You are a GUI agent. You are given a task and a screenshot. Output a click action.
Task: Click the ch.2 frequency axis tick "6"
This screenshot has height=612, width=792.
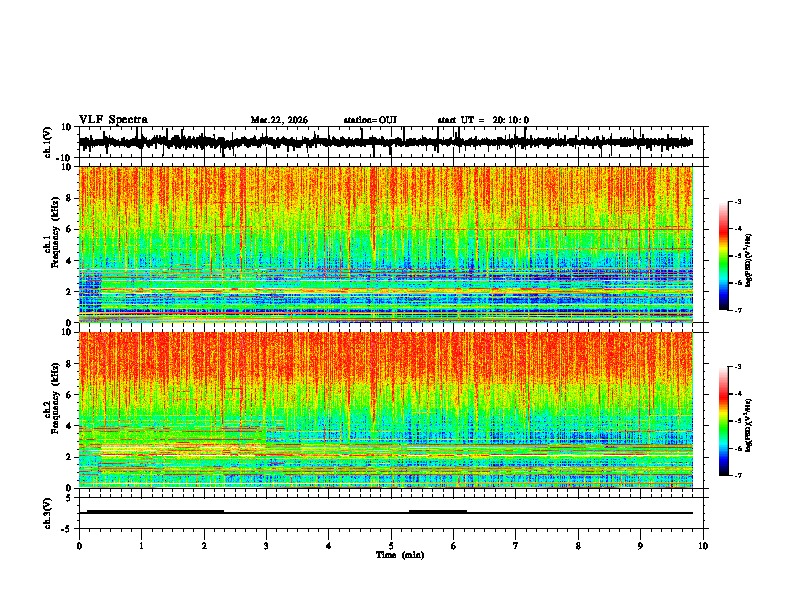pos(69,395)
